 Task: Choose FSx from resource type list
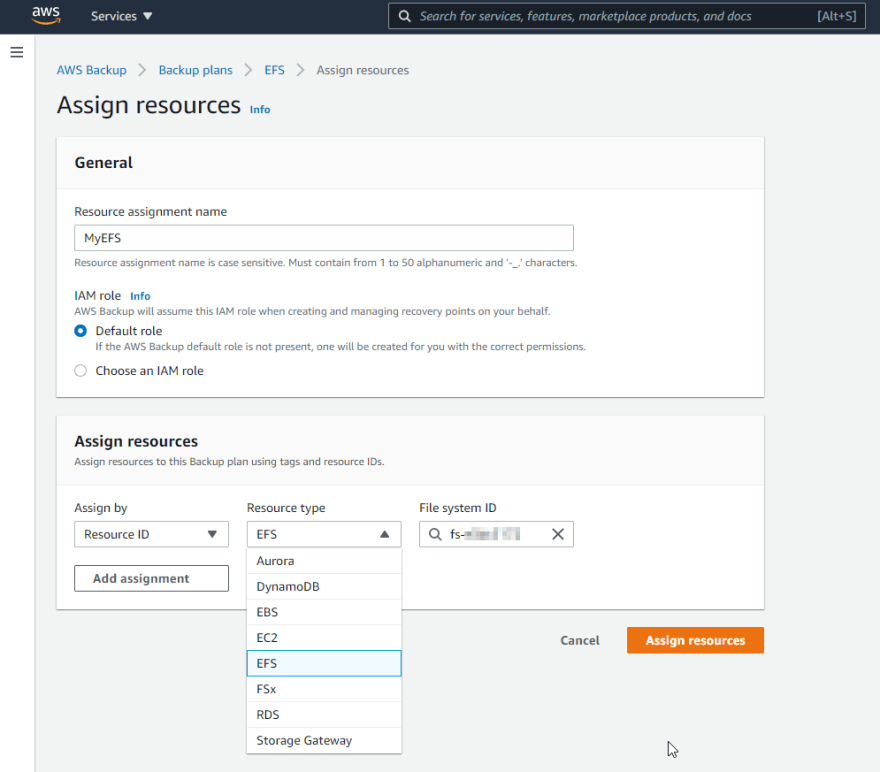point(324,689)
